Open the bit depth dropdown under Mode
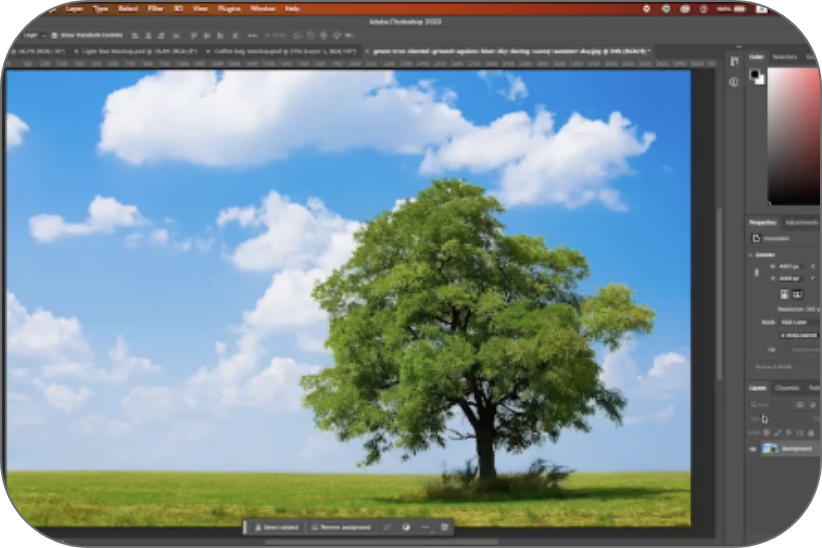This screenshot has width=822, height=548. 797,335
